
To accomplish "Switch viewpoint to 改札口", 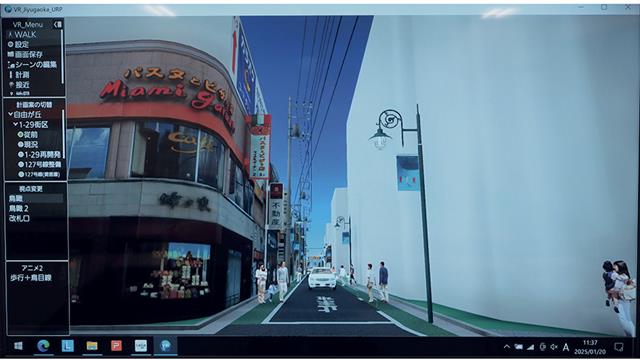I will (x=19, y=218).
